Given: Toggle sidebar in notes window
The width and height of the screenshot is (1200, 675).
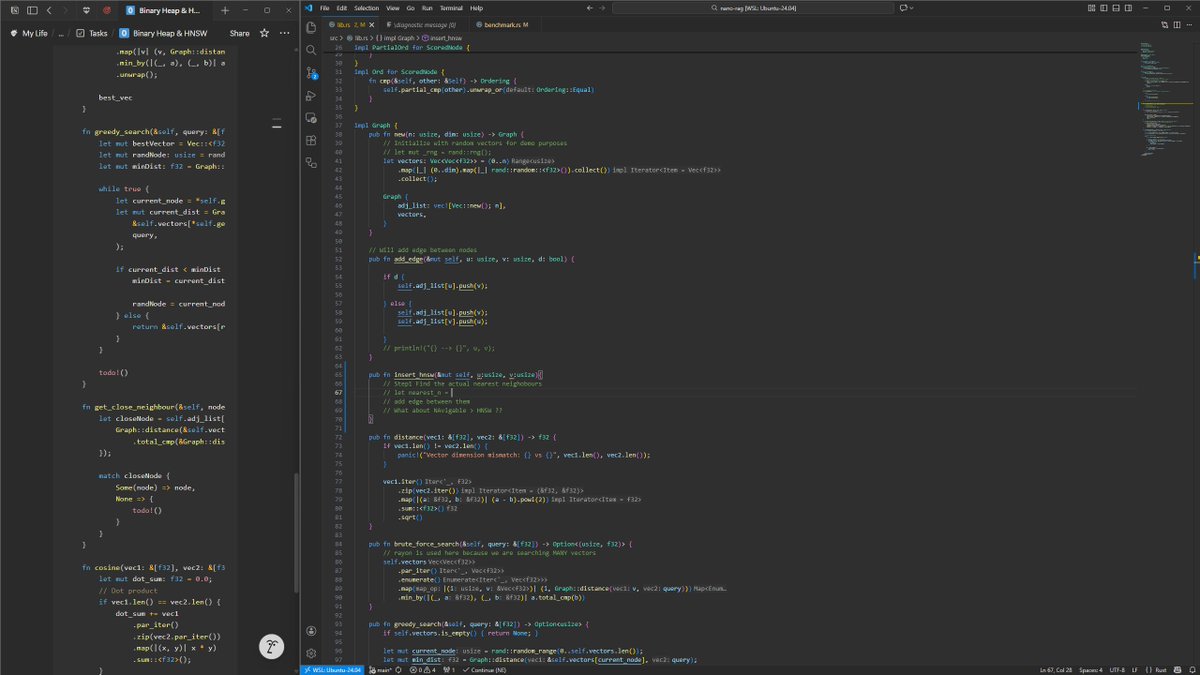Looking at the screenshot, I should [x=33, y=9].
